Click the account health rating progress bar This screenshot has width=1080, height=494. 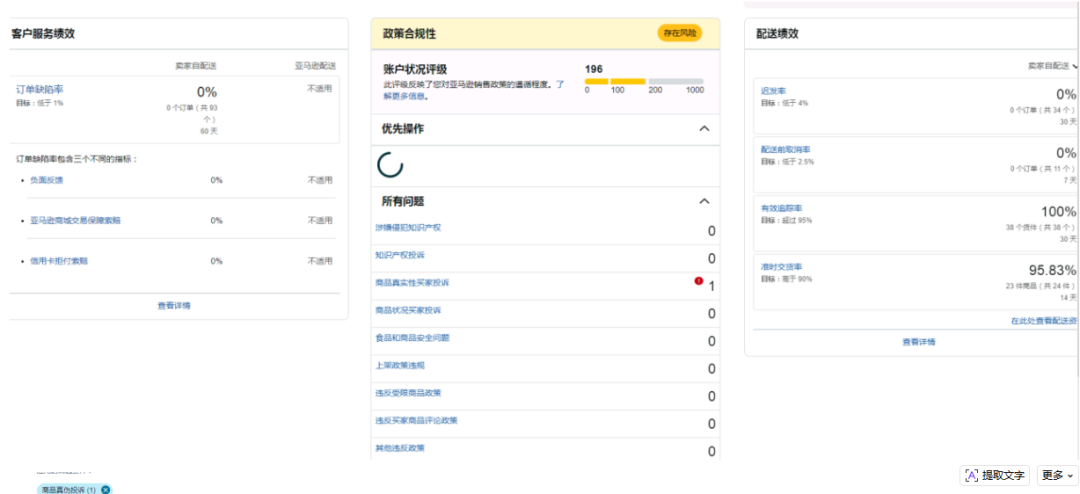pyautogui.click(x=644, y=81)
